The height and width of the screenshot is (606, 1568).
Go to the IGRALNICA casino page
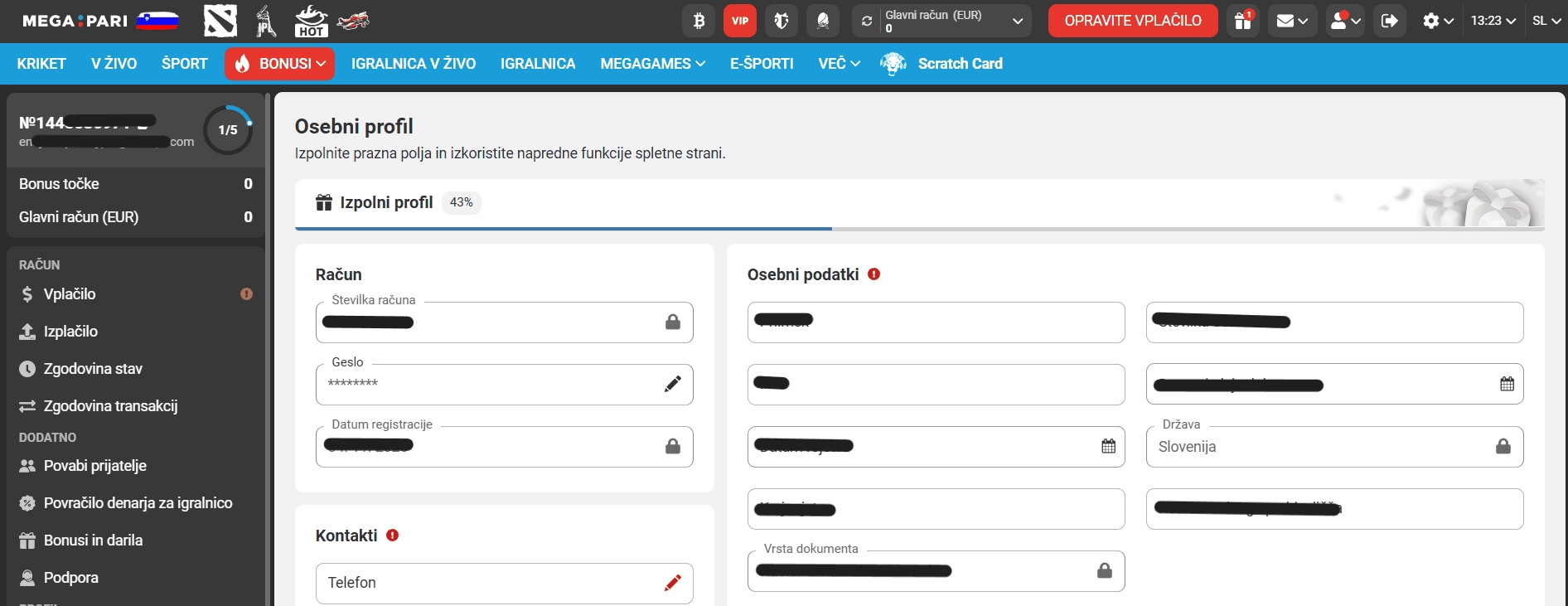(538, 64)
